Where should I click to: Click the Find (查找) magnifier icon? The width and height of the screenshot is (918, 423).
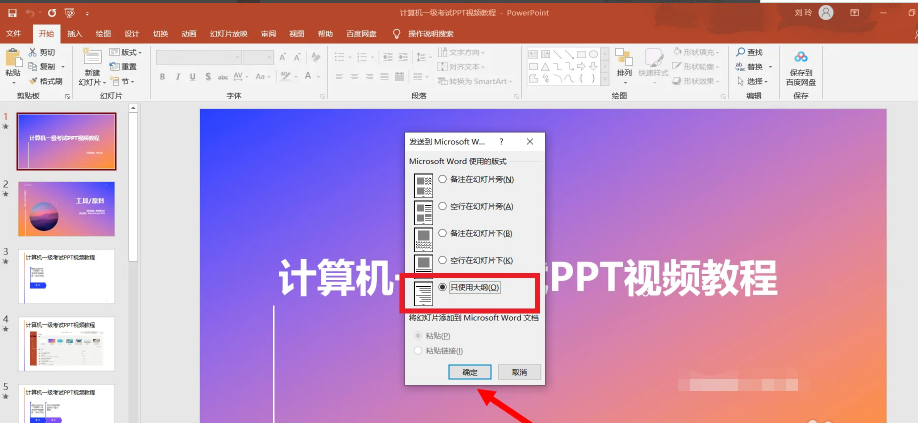[x=741, y=52]
